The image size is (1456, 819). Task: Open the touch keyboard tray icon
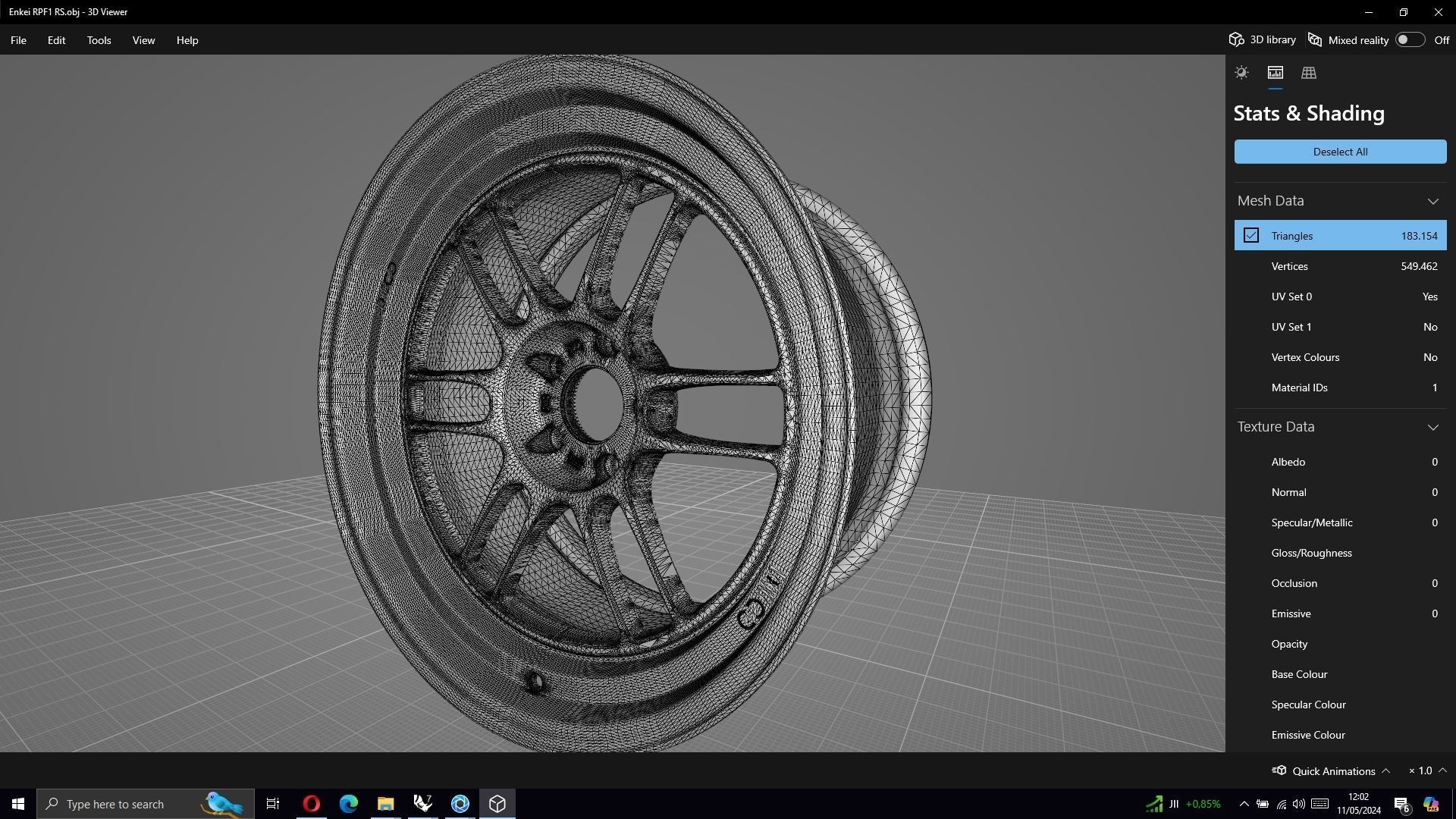click(x=1319, y=804)
